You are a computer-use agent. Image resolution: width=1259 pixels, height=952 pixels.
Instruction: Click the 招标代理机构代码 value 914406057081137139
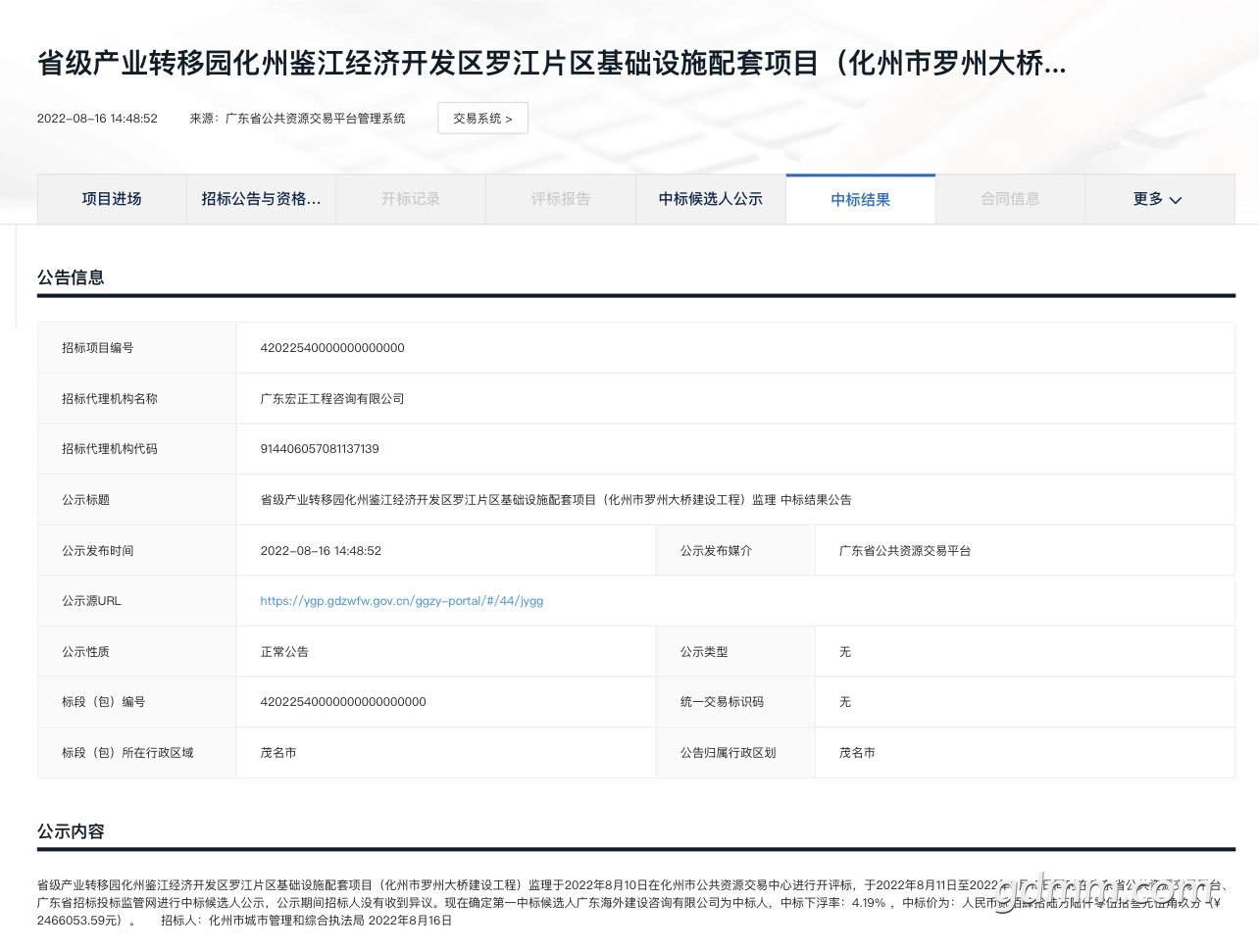point(320,449)
